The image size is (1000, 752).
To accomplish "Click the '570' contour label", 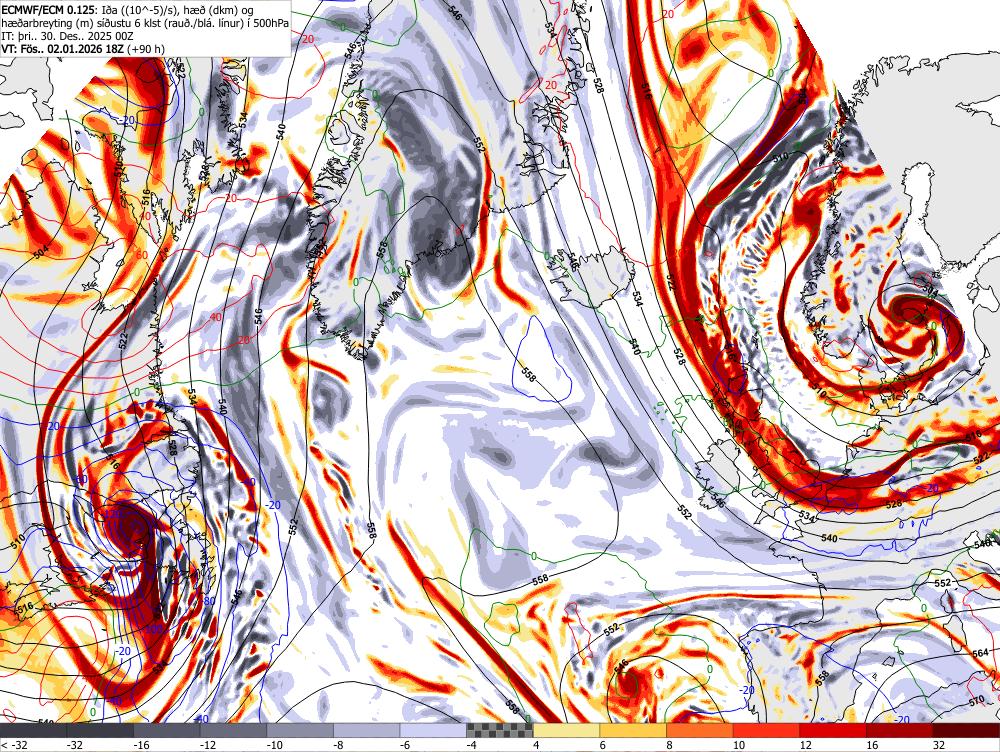I will 976,702.
